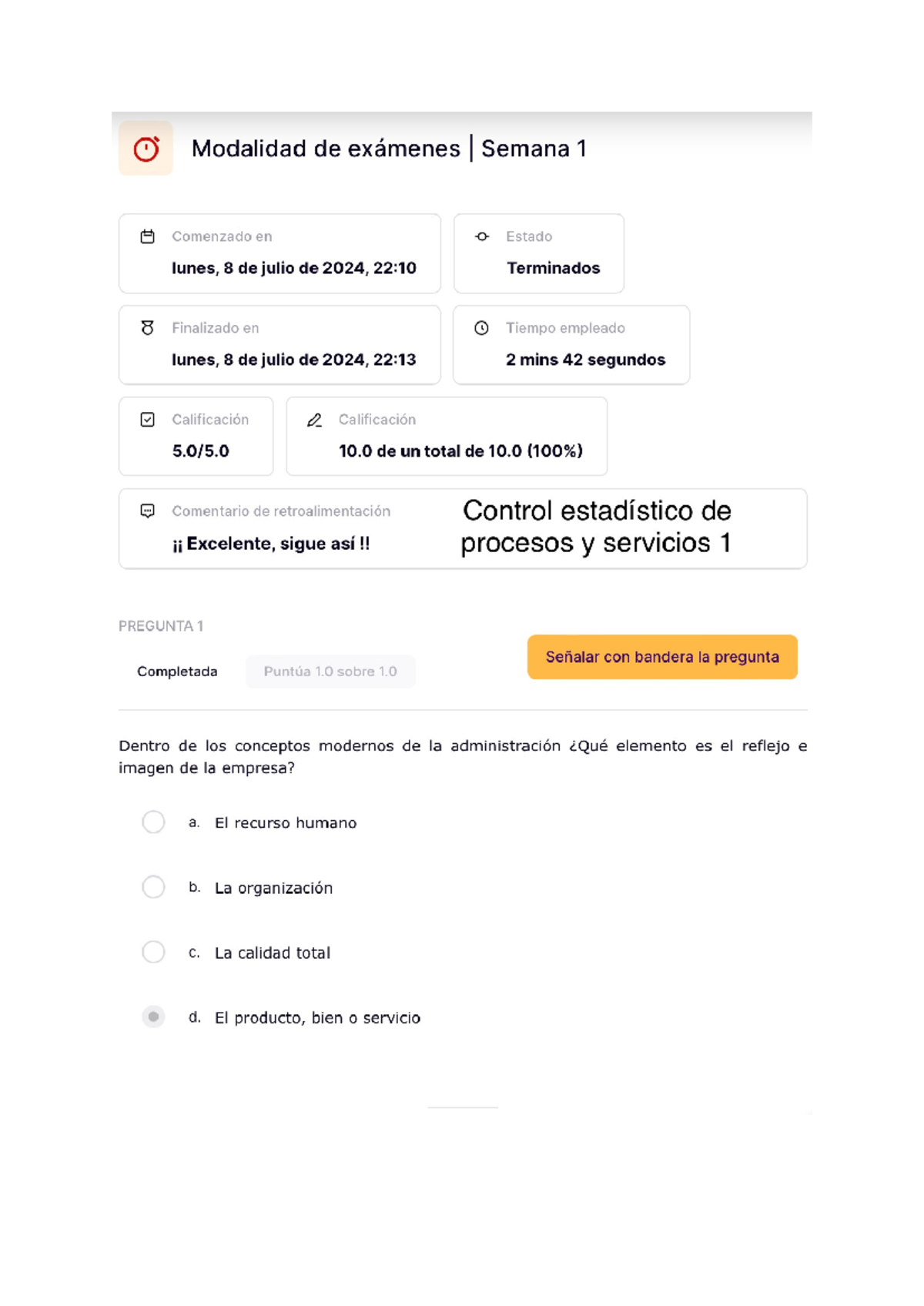Click the pen icon beside the percentage Calificación
The width and height of the screenshot is (924, 1306).
coord(313,419)
